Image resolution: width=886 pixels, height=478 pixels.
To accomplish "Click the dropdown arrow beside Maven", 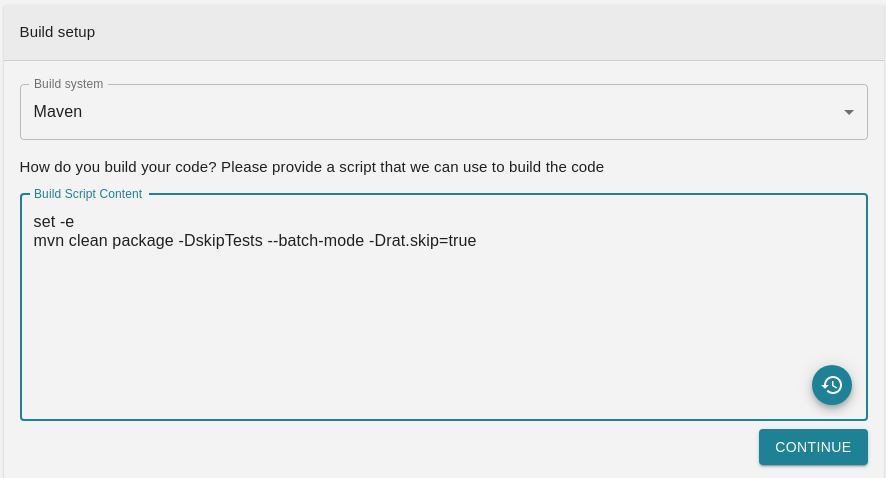I will click(x=849, y=112).
